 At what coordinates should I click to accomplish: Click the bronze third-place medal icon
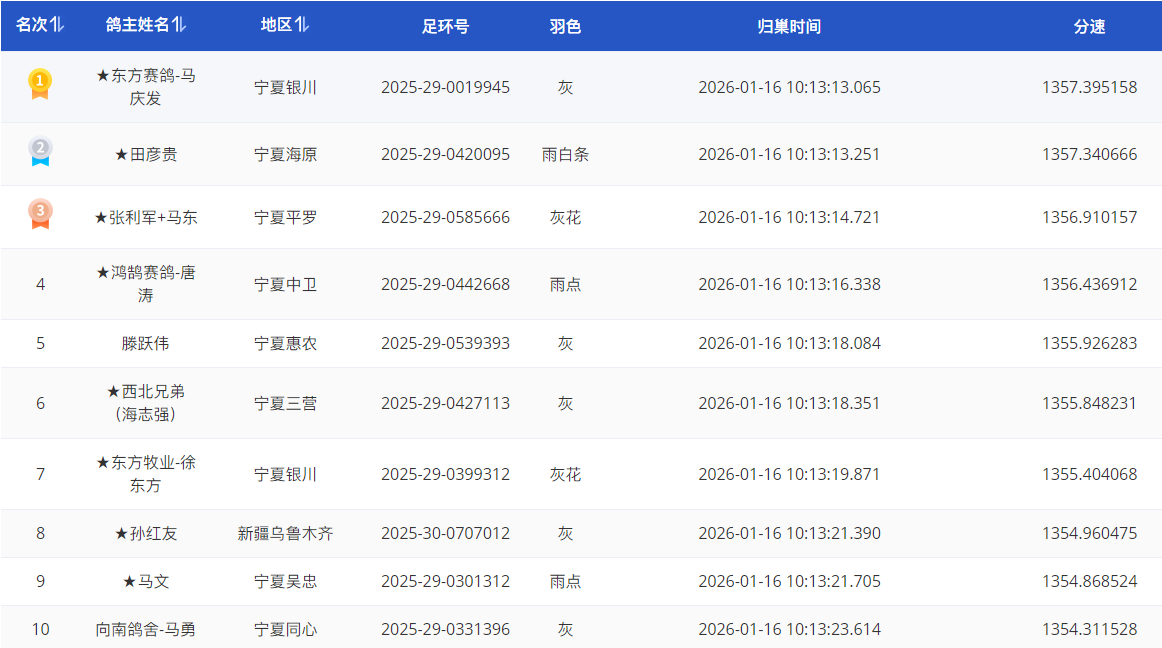pos(40,215)
